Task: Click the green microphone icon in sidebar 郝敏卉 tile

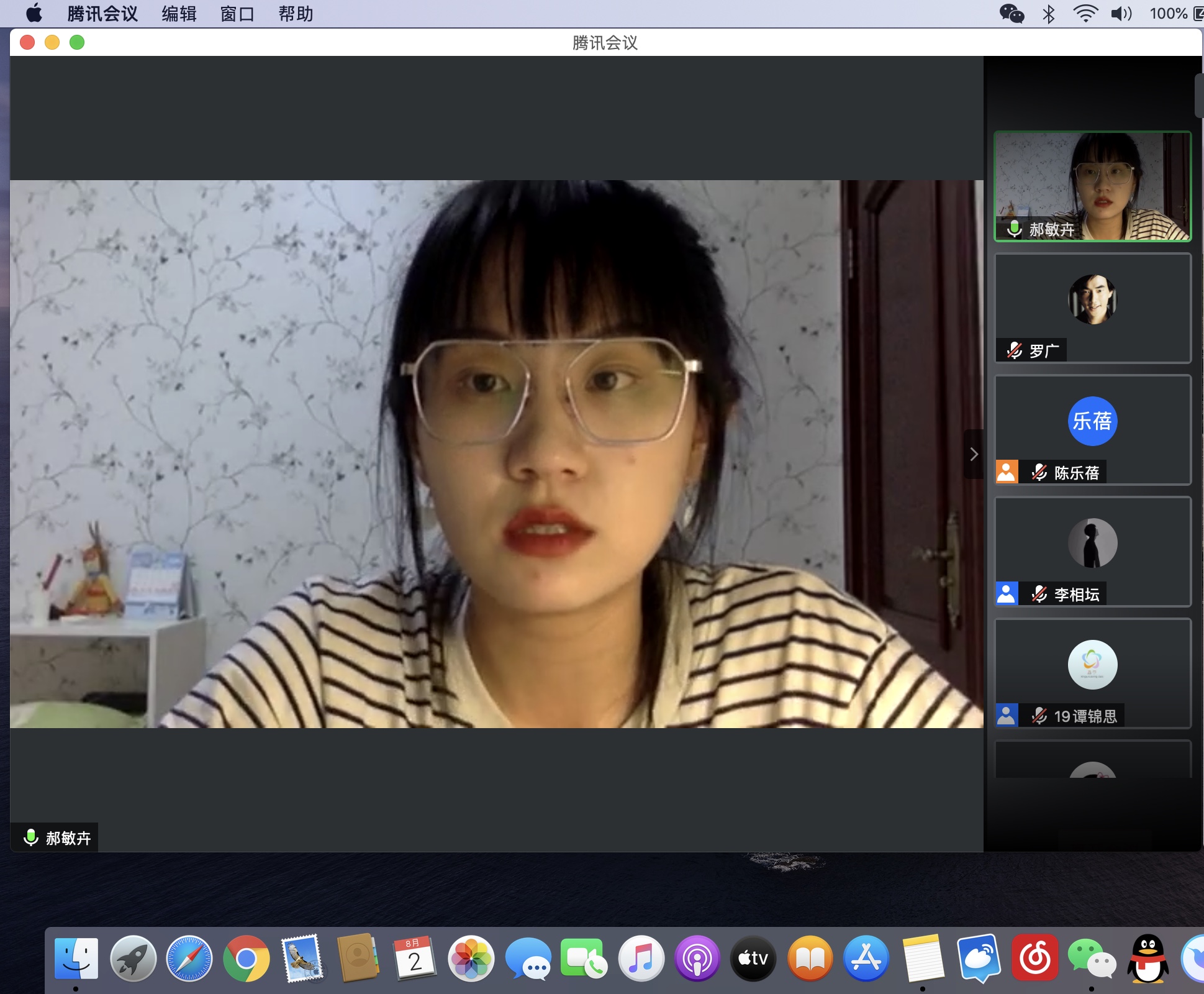Action: point(1015,229)
